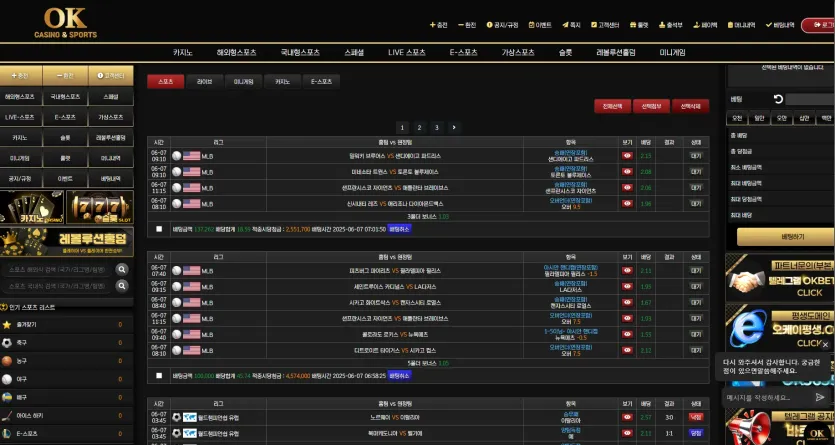
Task: Click 슬롯 button in left sidebar grid
Action: click(x=66, y=137)
